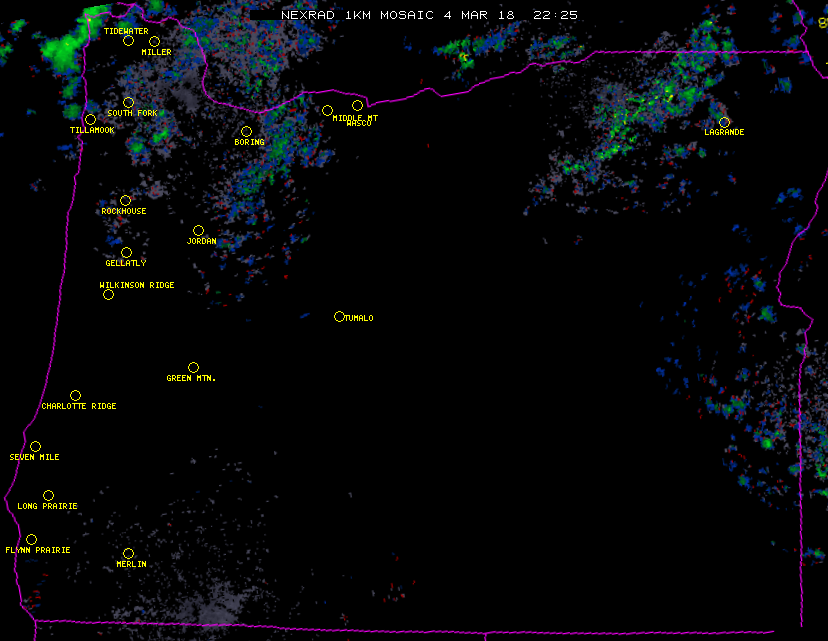Screen dimensions: 828x641
Task: Select the Green Mtn. station circle
Action: coord(193,368)
